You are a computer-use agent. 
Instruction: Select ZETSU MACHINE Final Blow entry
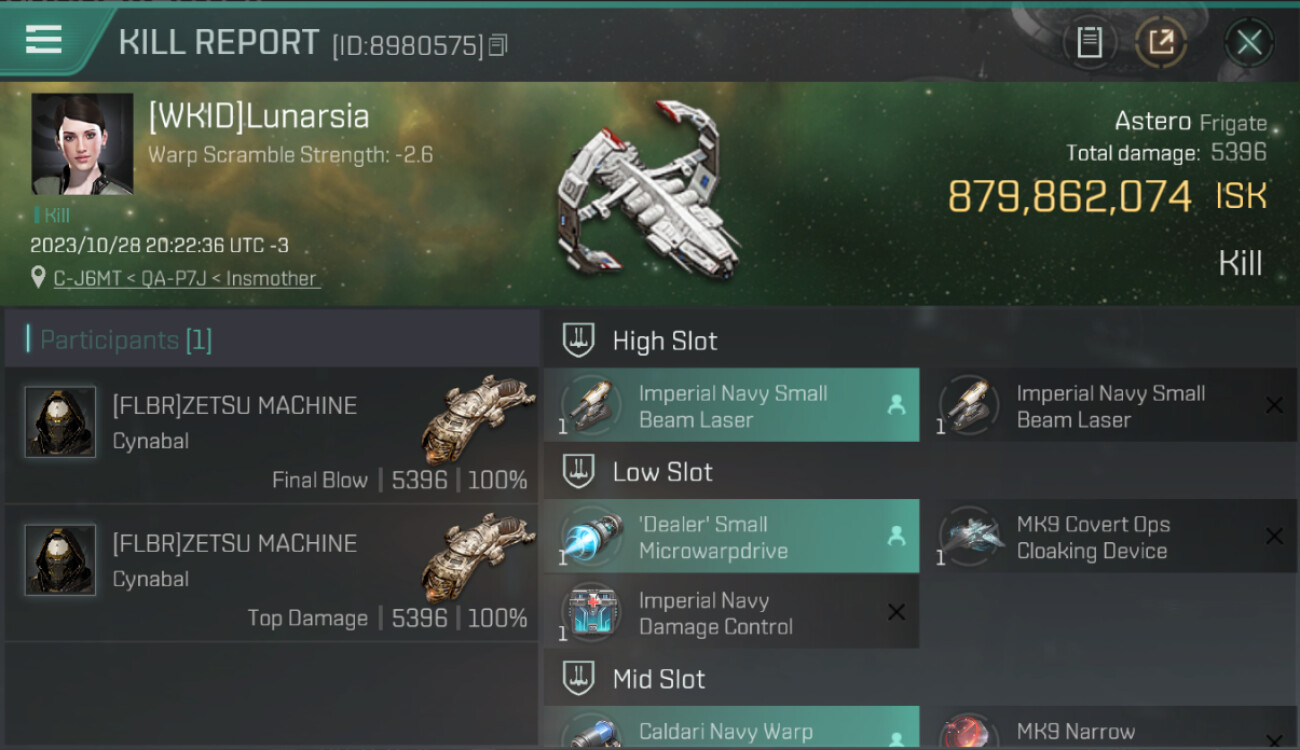click(x=272, y=436)
